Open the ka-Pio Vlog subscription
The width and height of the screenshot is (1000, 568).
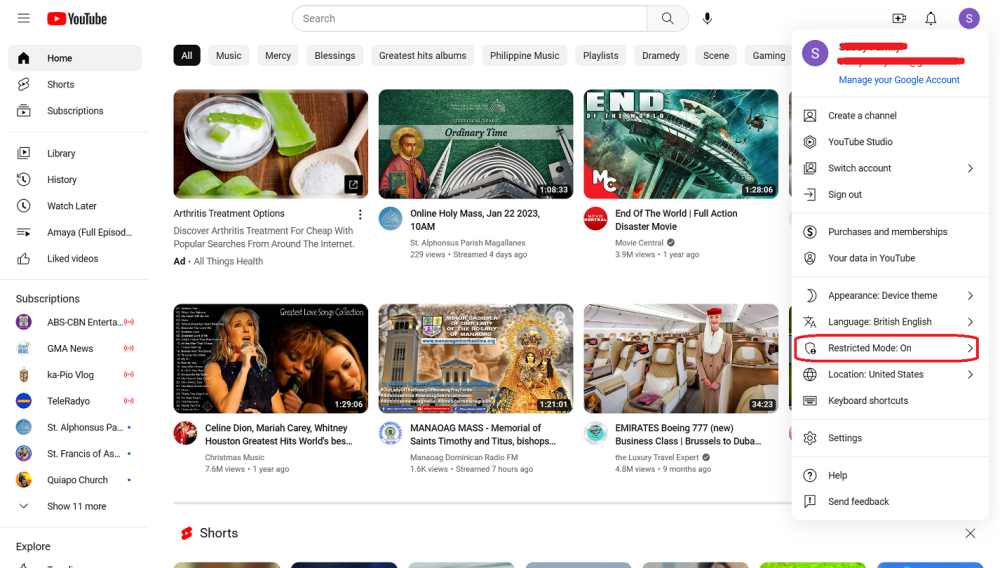[75, 375]
